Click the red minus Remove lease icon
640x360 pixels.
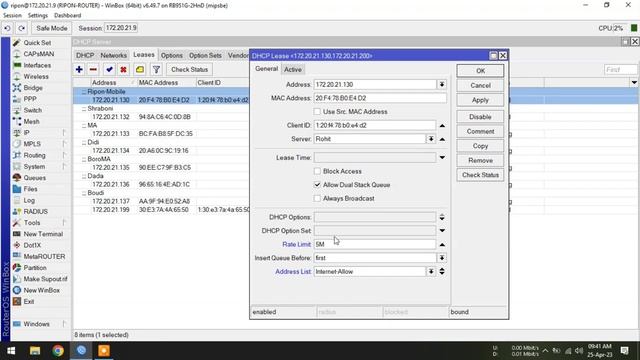pos(93,69)
